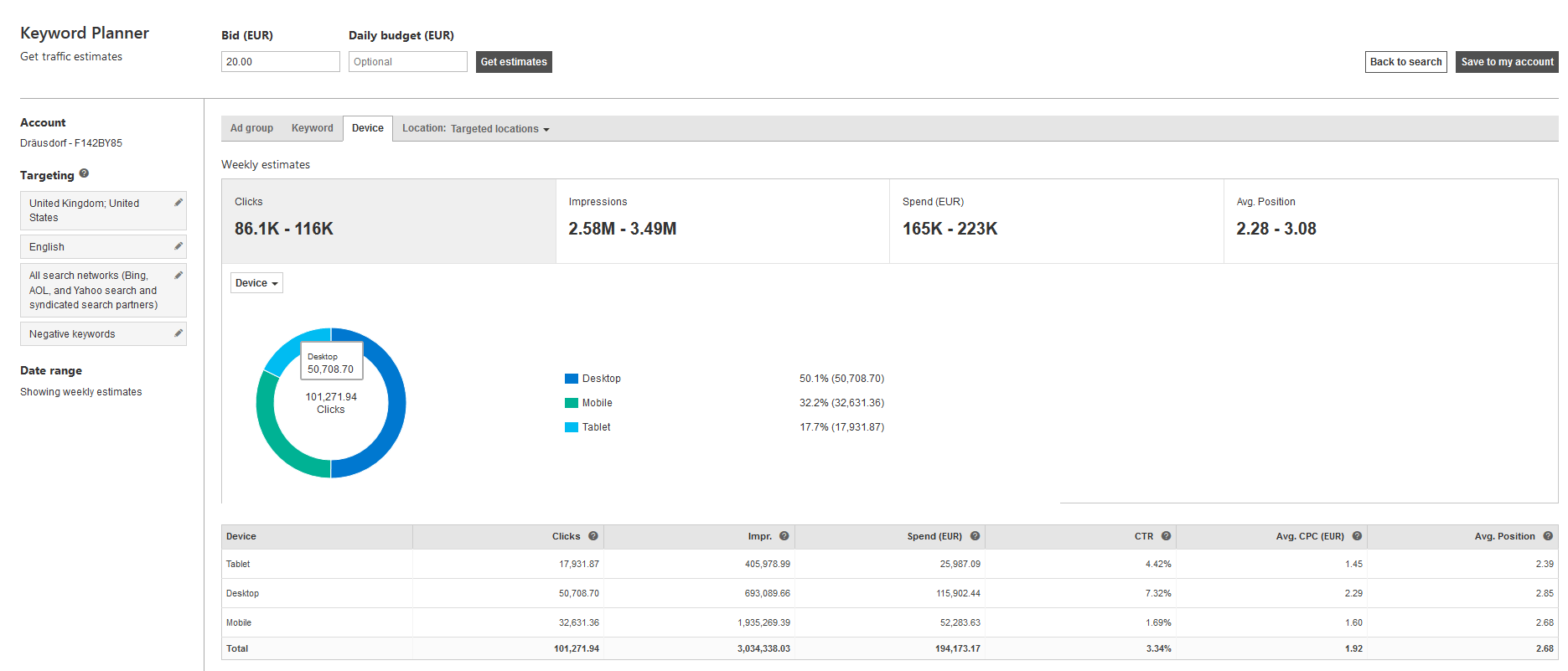Click the Mobile green legend swatch
This screenshot has height=671, width=1568.
572,403
